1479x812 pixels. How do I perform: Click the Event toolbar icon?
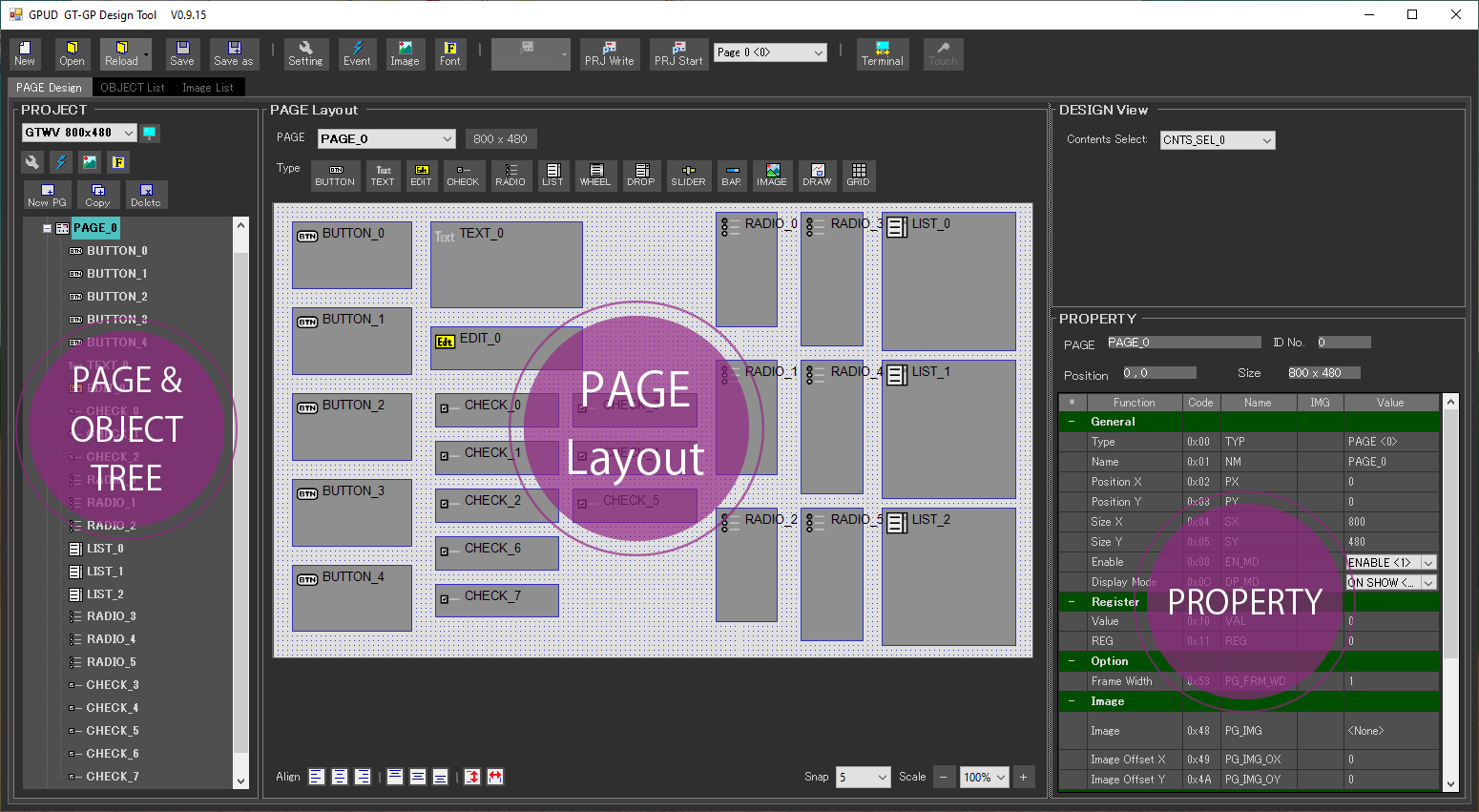pyautogui.click(x=357, y=53)
